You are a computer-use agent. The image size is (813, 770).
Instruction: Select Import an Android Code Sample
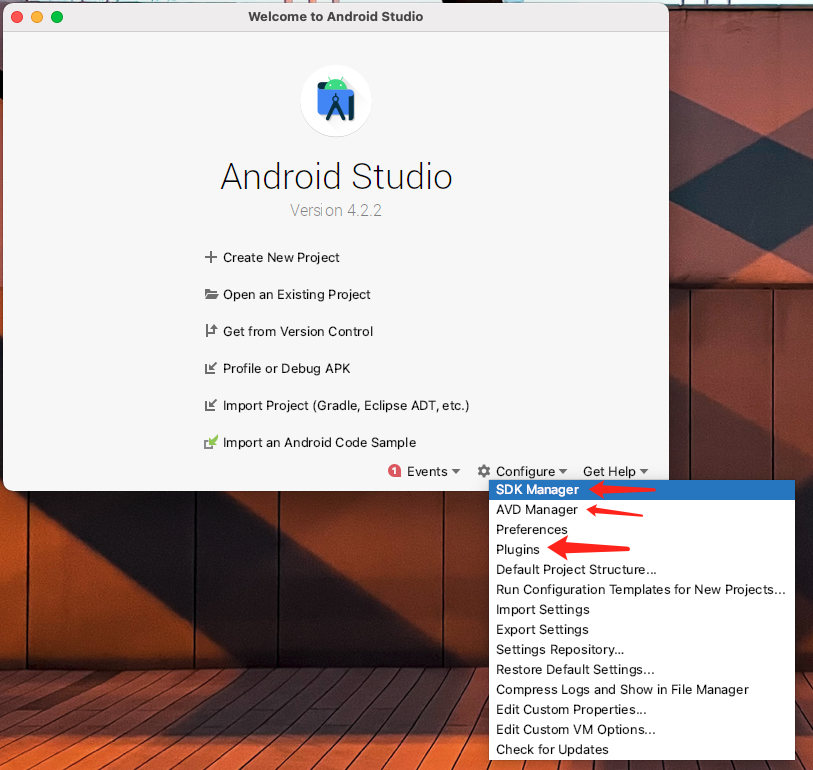319,442
